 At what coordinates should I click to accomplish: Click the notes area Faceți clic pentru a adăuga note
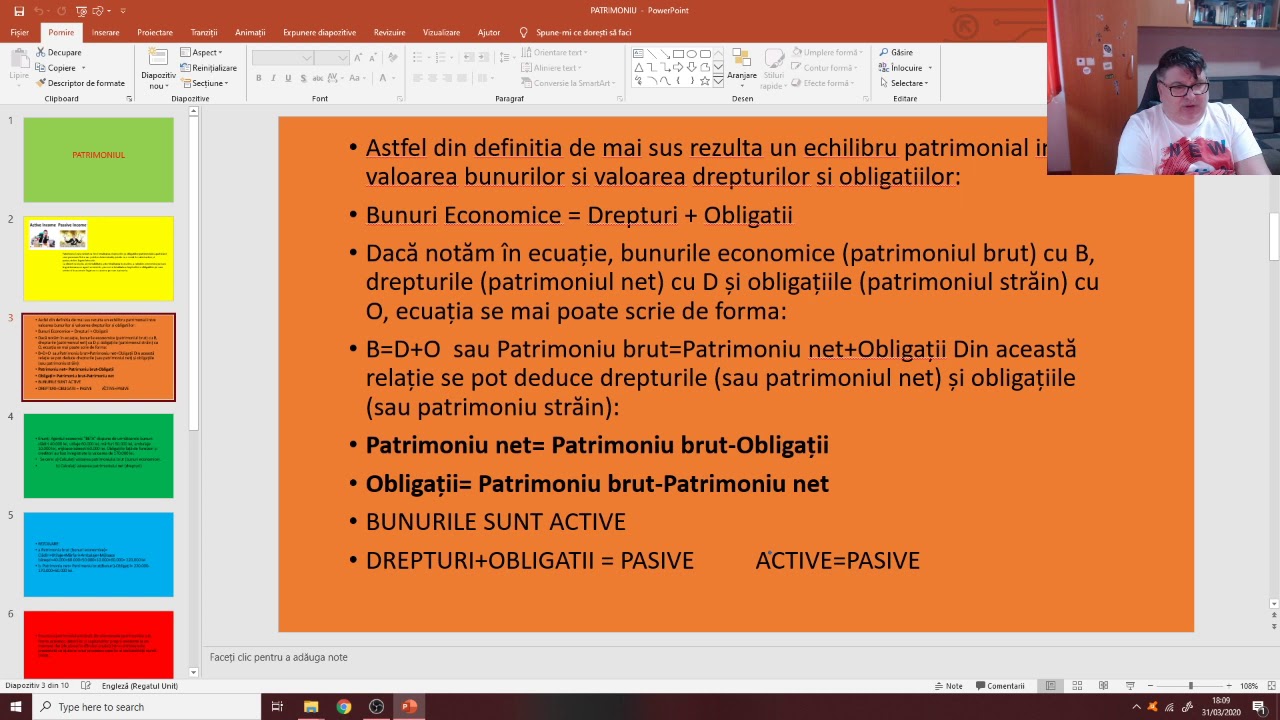tap(279, 657)
